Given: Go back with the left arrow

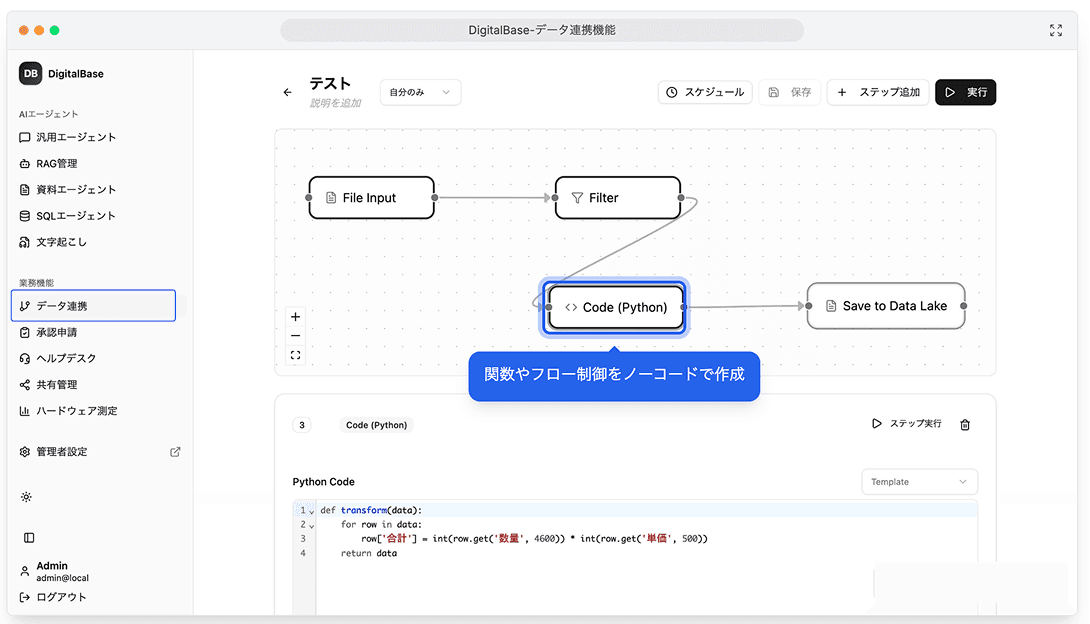Looking at the screenshot, I should tap(288, 92).
